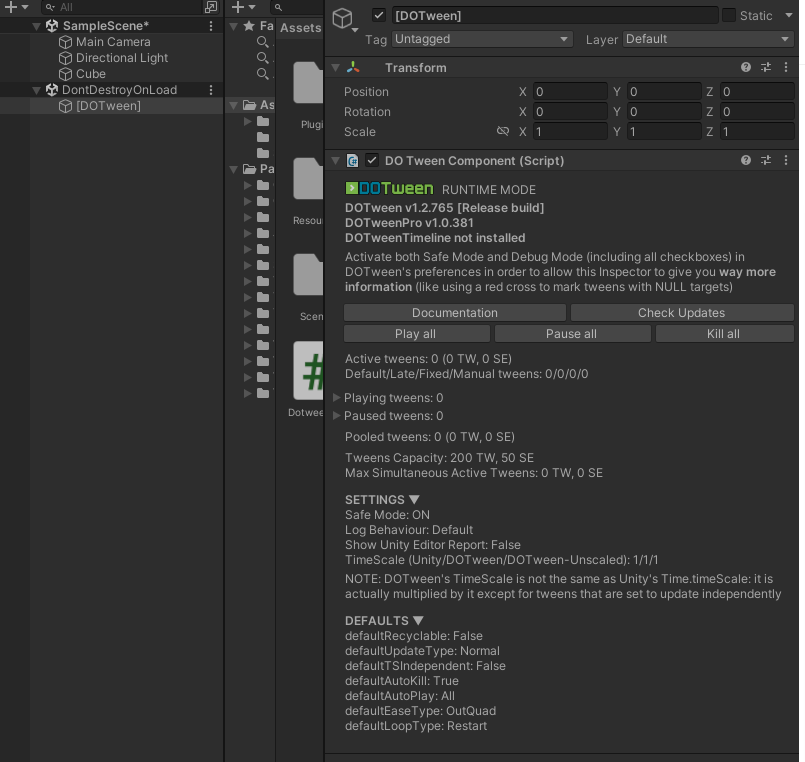Image resolution: width=805 pixels, height=762 pixels.
Task: Click the Position X input field
Action: tap(570, 91)
